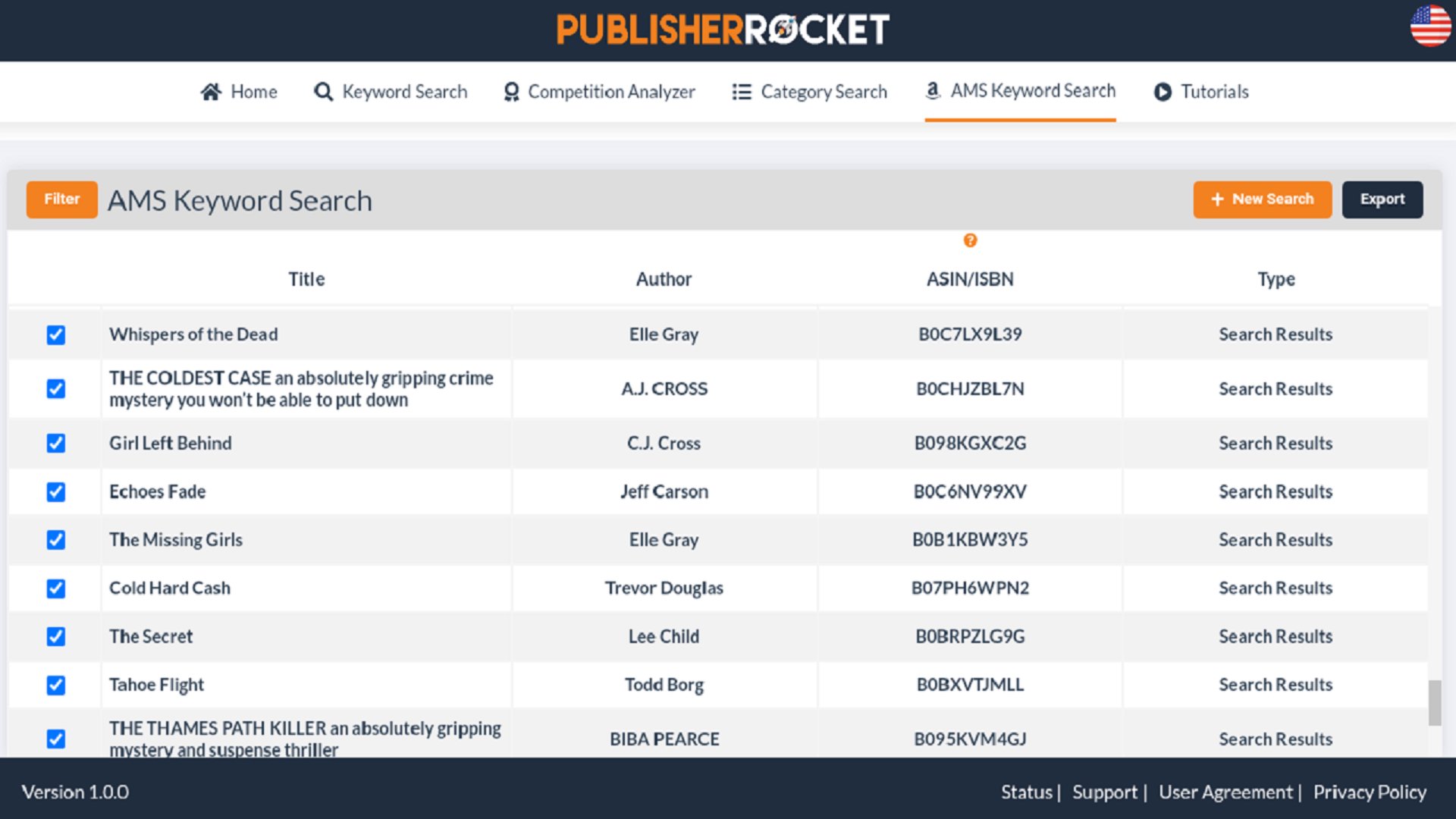Start a New Search
Viewport: 1456px width, 819px height.
[x=1262, y=199]
